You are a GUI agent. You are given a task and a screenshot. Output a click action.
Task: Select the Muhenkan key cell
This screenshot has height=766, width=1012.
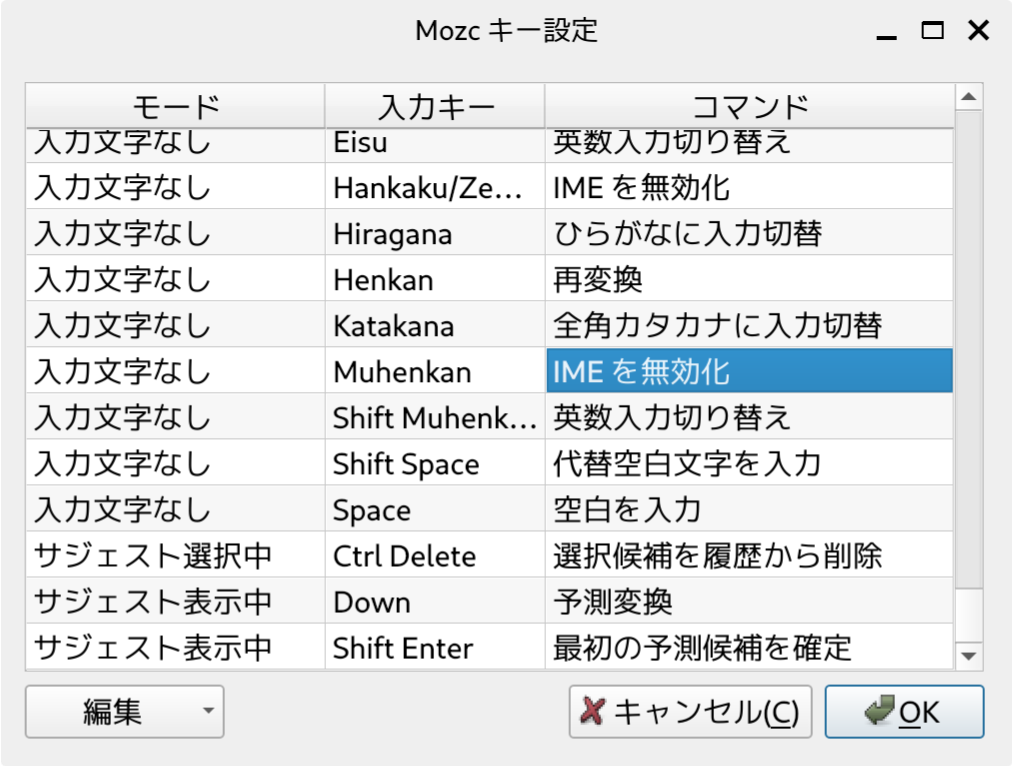pyautogui.click(x=434, y=372)
